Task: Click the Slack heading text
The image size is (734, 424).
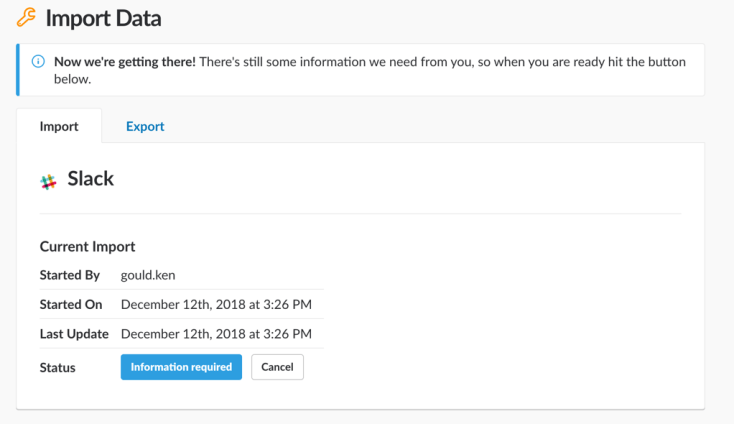Action: pyautogui.click(x=90, y=180)
